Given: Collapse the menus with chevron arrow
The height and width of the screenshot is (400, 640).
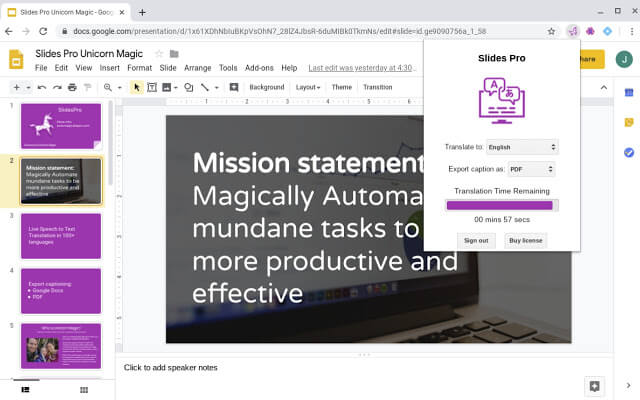Looking at the screenshot, I should [604, 87].
